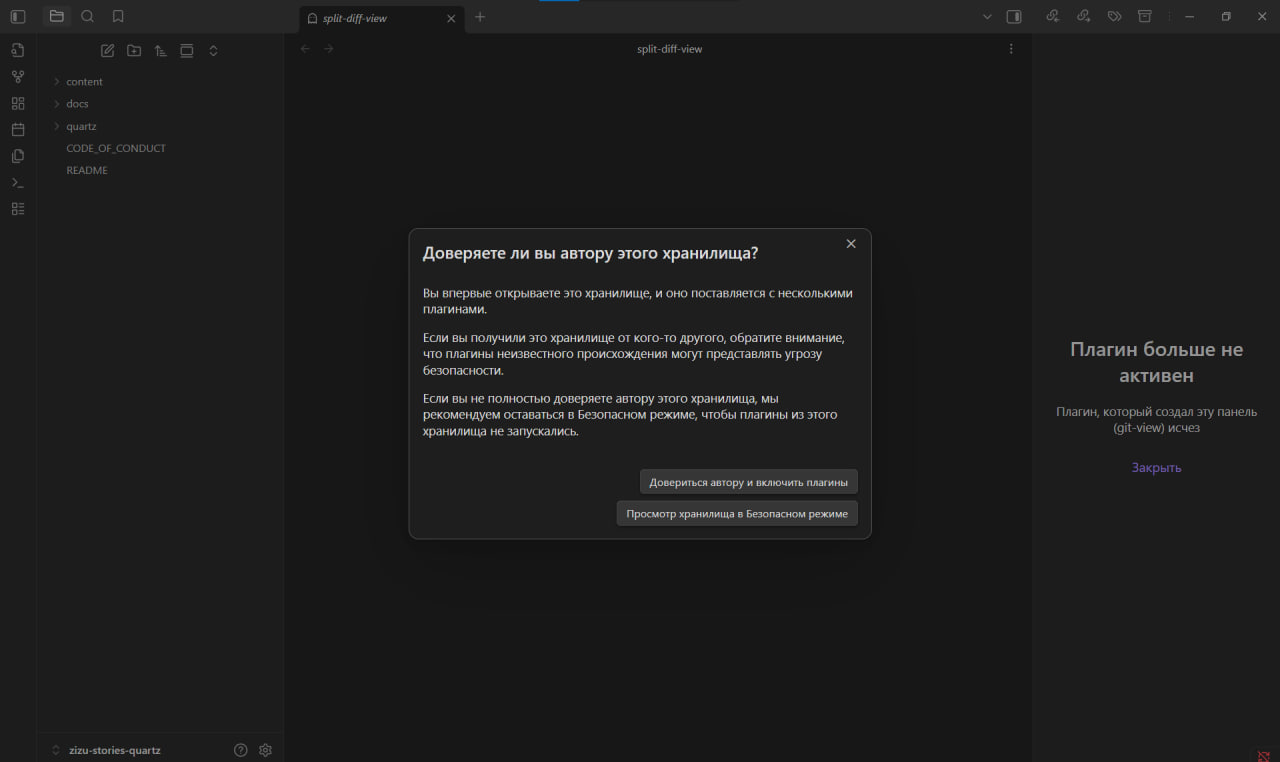Open the zizu-stories-quartz vault switcher
The height and width of the screenshot is (762, 1280).
pyautogui.click(x=114, y=750)
